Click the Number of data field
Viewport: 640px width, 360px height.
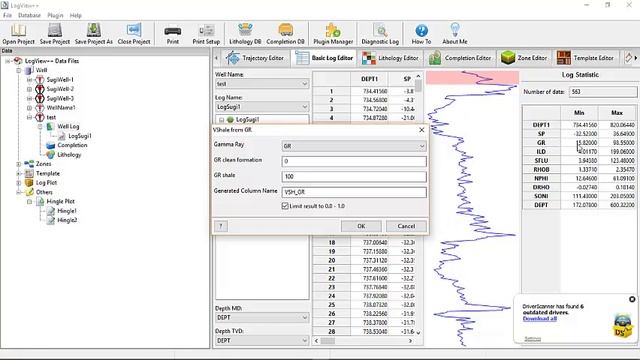603,92
